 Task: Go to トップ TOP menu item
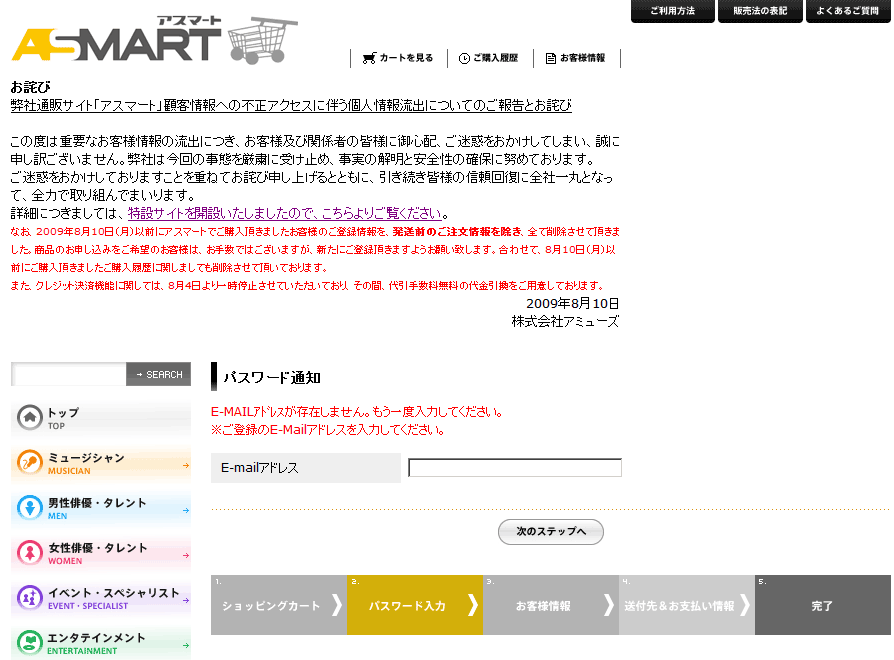pos(101,418)
